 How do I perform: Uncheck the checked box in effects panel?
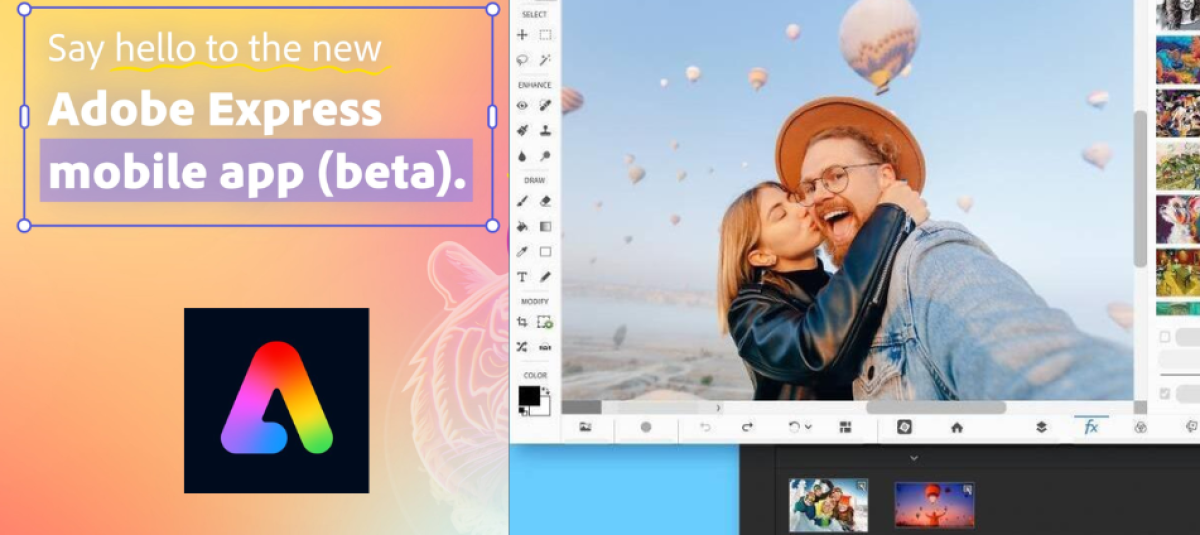(x=1165, y=394)
